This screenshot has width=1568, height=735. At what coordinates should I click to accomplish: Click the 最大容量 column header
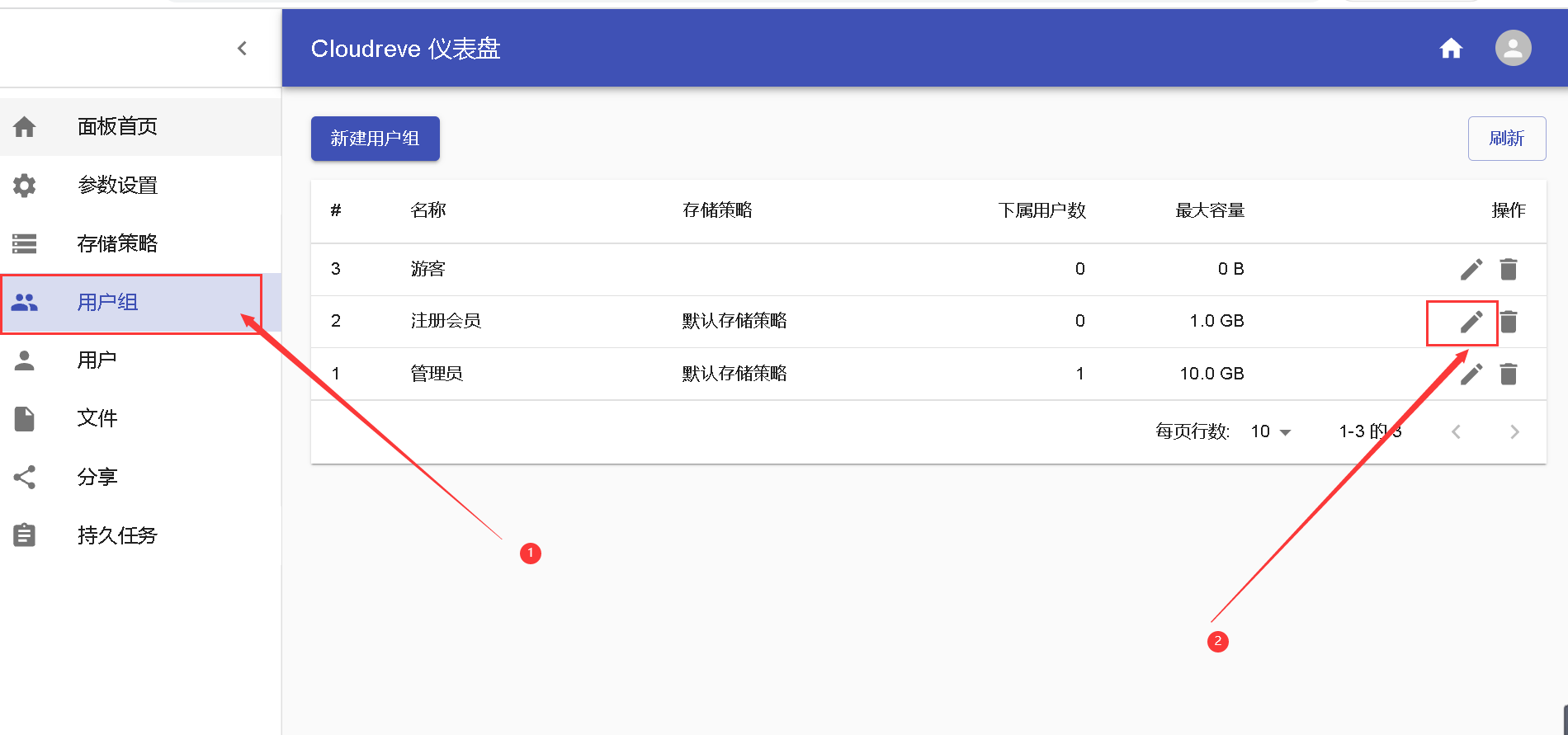point(1210,210)
